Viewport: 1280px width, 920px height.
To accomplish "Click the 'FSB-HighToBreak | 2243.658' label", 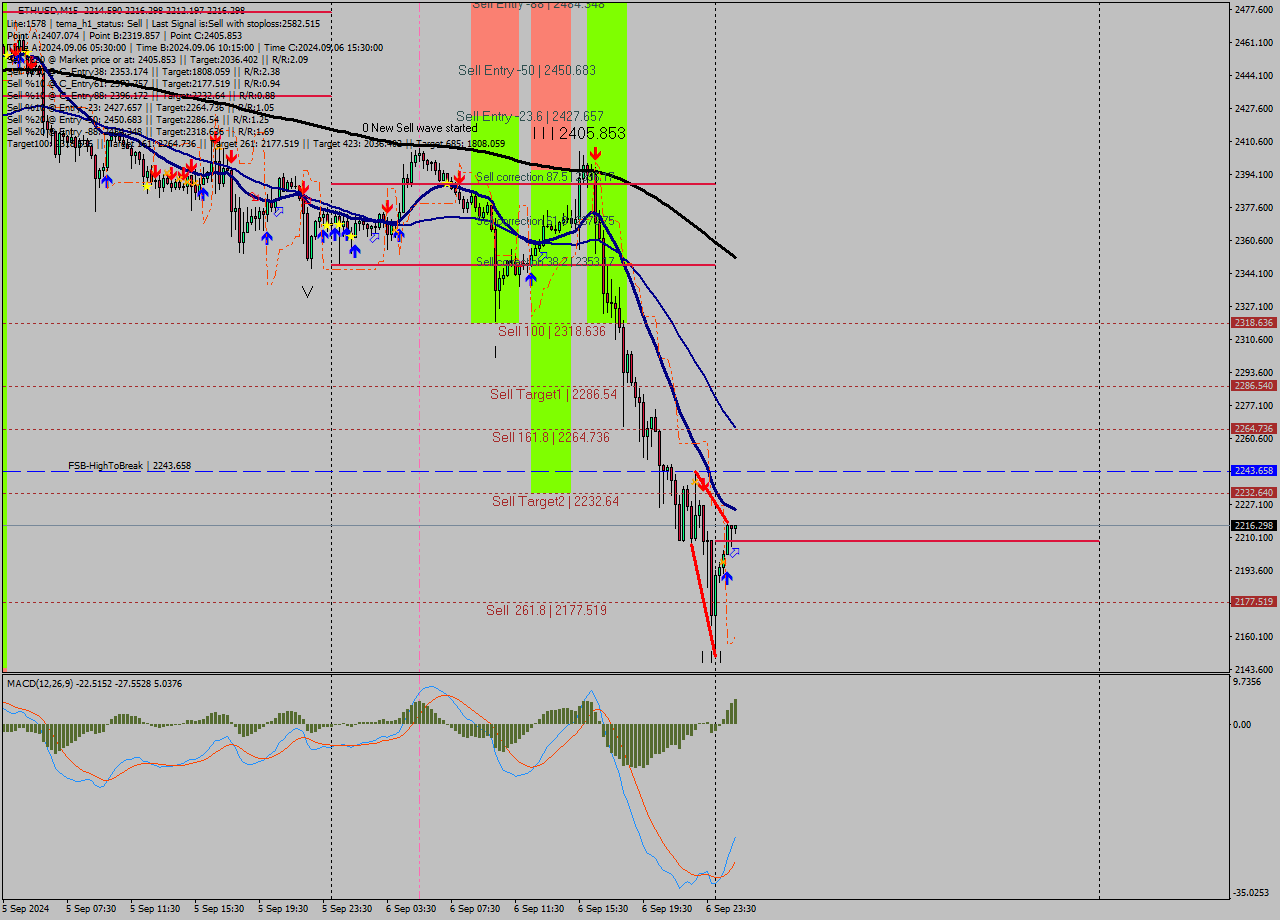I will click(x=129, y=466).
